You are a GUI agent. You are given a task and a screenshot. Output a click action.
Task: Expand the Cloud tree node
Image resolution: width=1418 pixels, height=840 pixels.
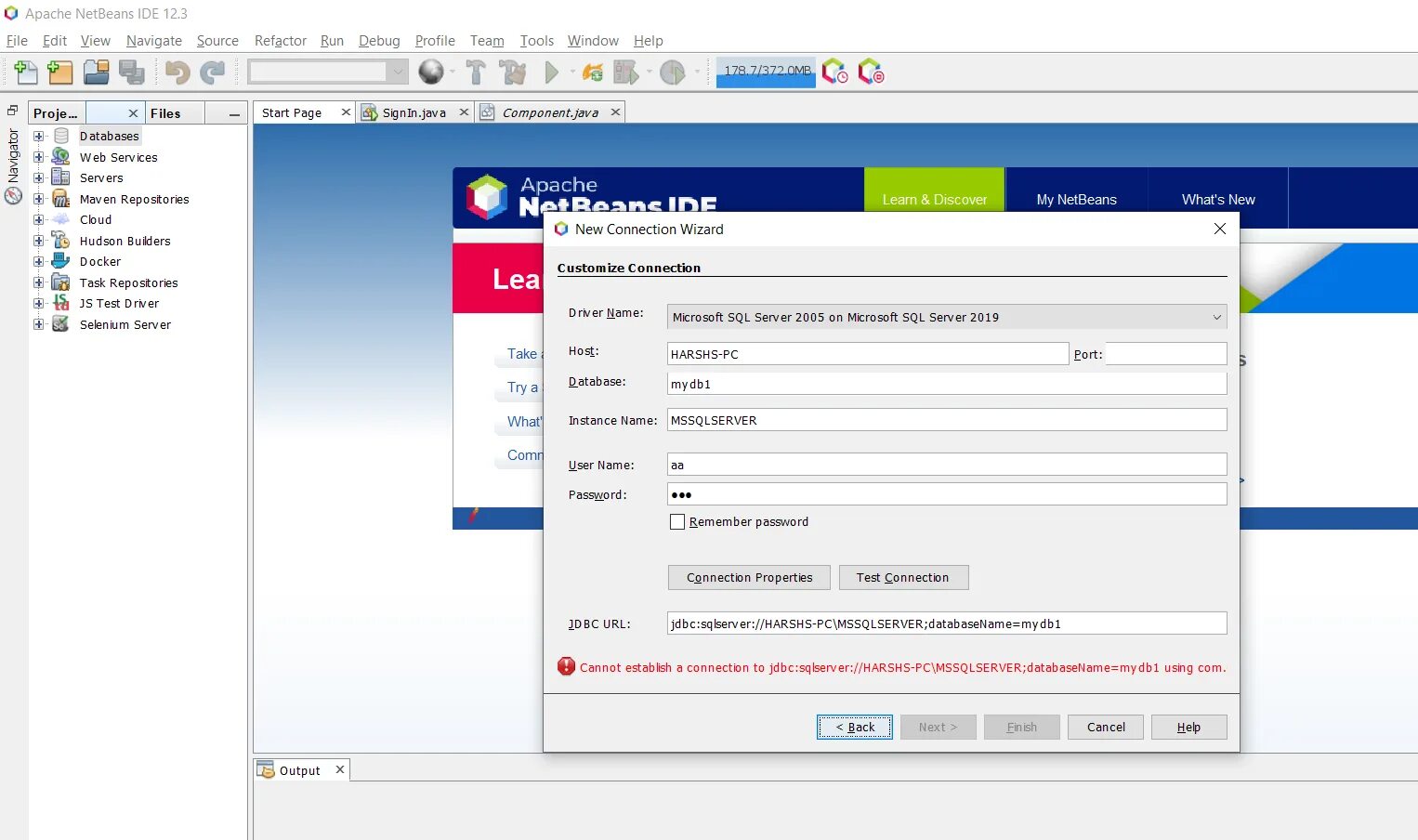(x=39, y=219)
